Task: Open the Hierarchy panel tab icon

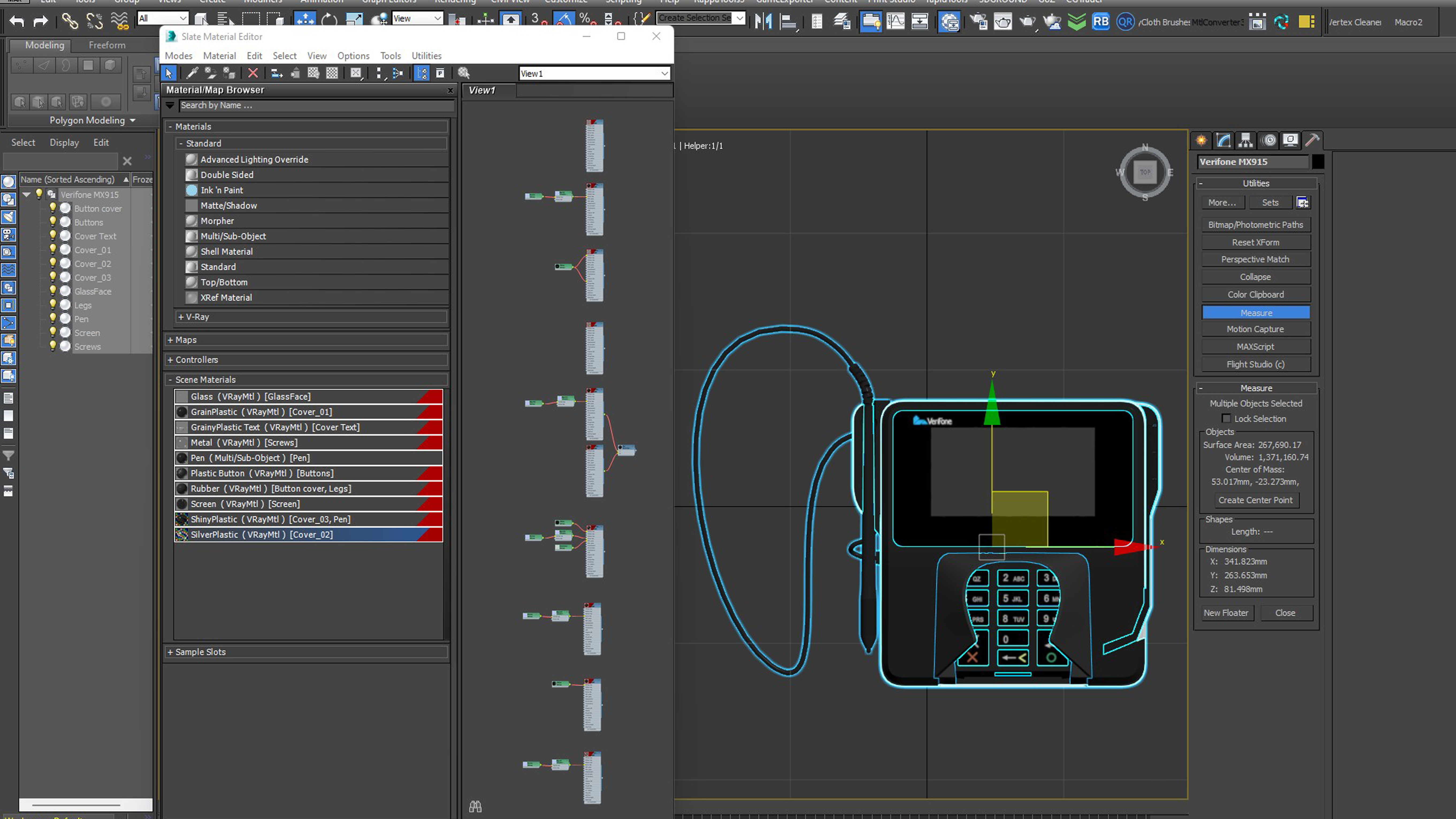Action: click(x=1245, y=140)
